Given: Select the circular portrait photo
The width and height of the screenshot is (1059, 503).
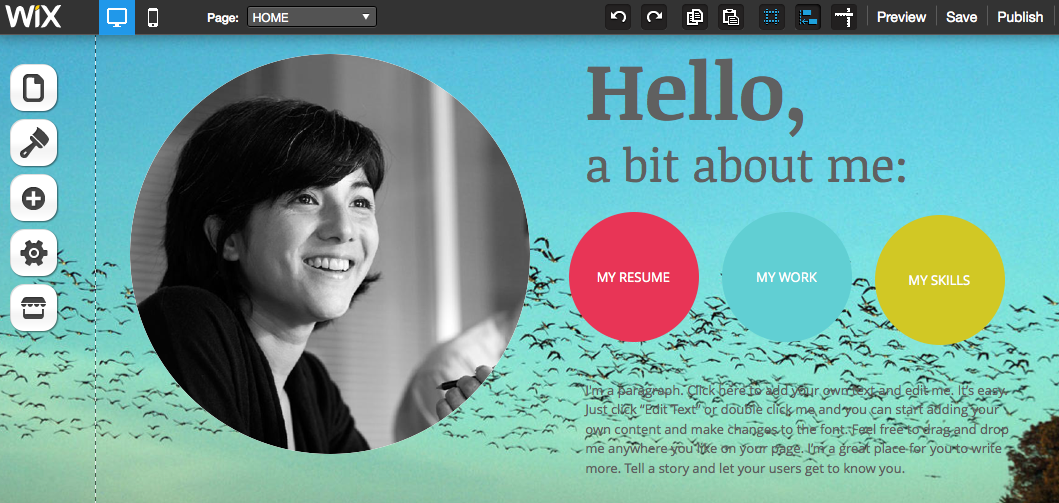Looking at the screenshot, I should pyautogui.click(x=330, y=253).
